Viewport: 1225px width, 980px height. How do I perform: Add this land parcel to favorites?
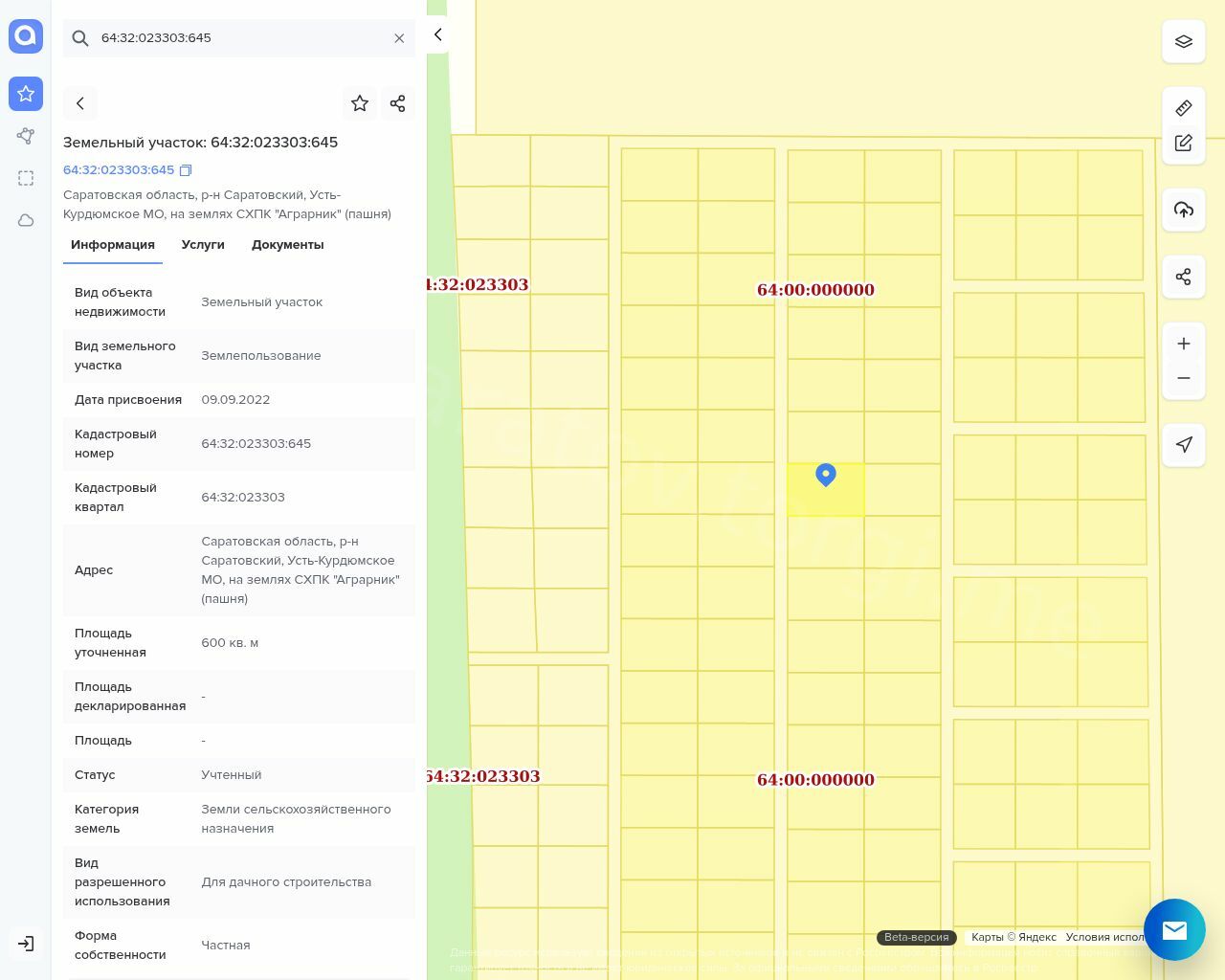pos(360,103)
